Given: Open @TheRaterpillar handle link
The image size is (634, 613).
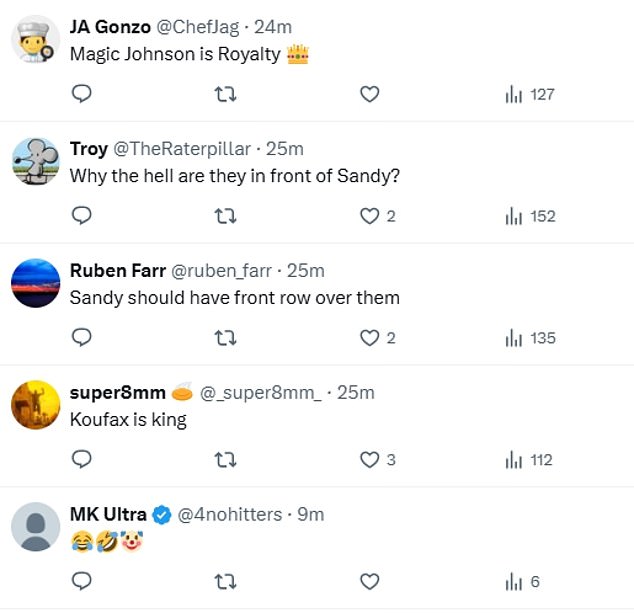Looking at the screenshot, I should tap(182, 149).
